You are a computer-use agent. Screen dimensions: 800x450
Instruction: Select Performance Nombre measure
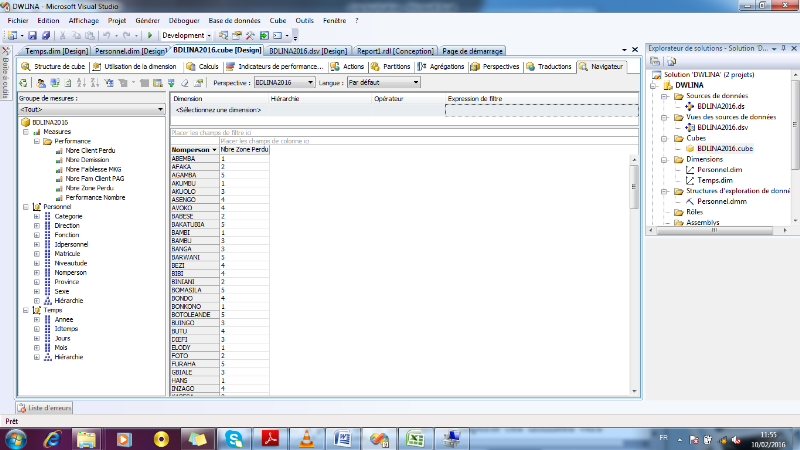(x=95, y=197)
